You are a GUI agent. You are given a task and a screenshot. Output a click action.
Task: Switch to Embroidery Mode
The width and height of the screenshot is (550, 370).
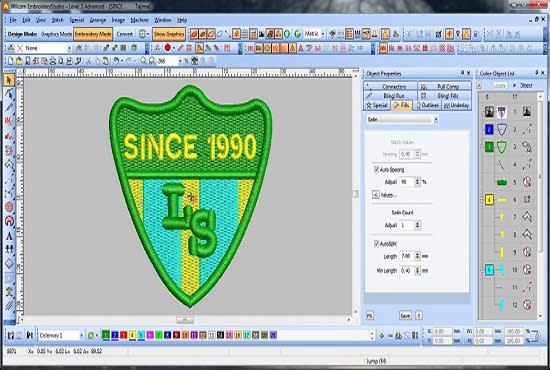point(93,34)
